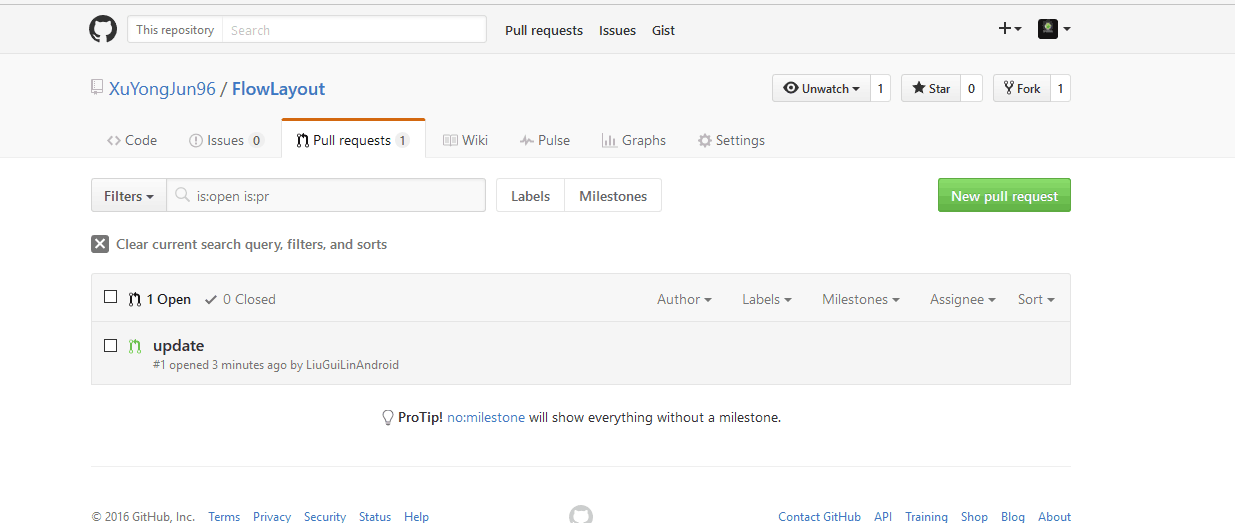Click the New pull request button
1235x523 pixels.
tap(1004, 196)
